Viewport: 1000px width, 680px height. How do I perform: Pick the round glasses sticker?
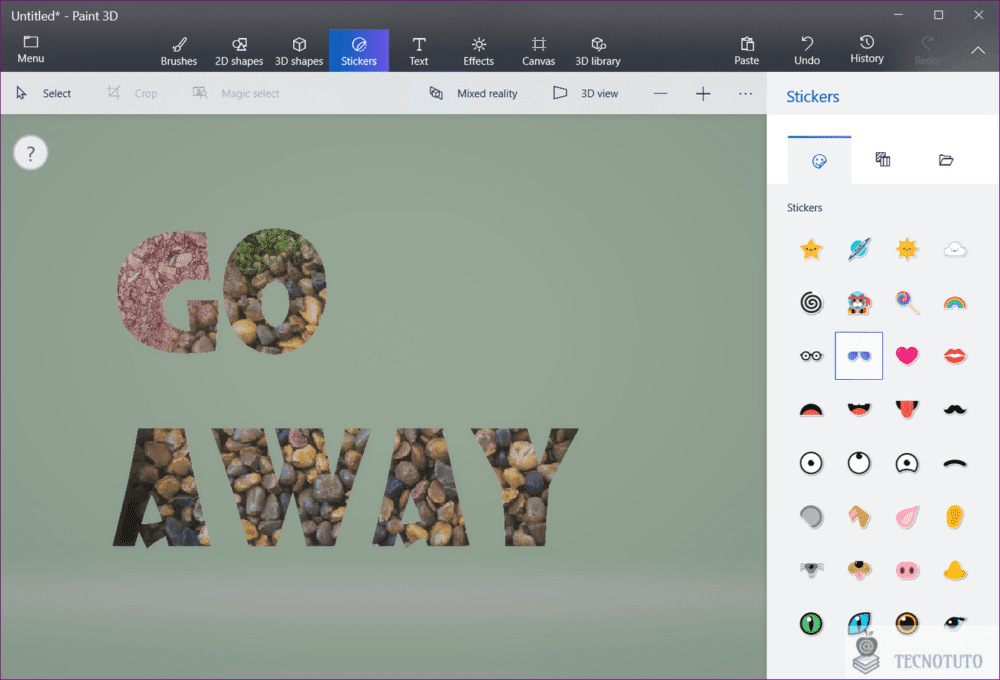coord(811,356)
